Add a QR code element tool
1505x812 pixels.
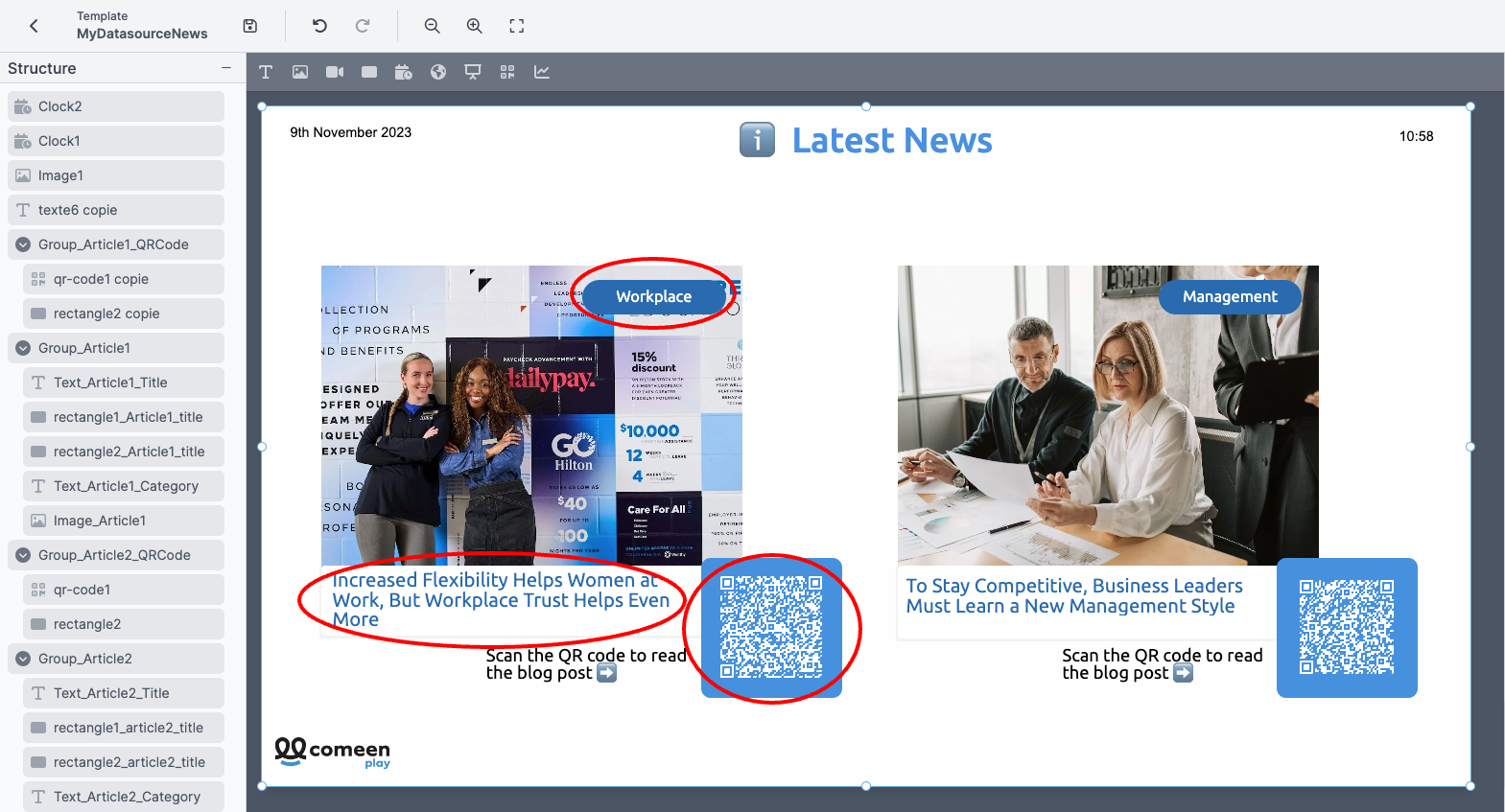coord(507,72)
